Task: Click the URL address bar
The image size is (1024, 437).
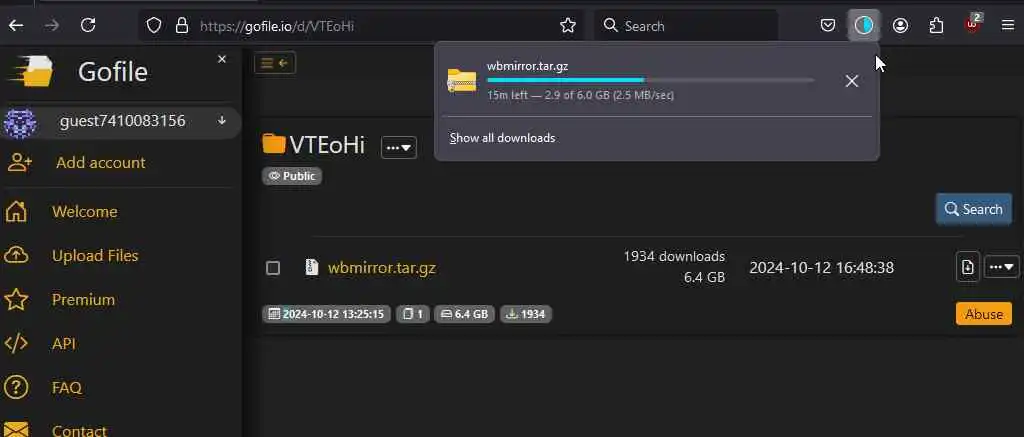Action: point(358,25)
